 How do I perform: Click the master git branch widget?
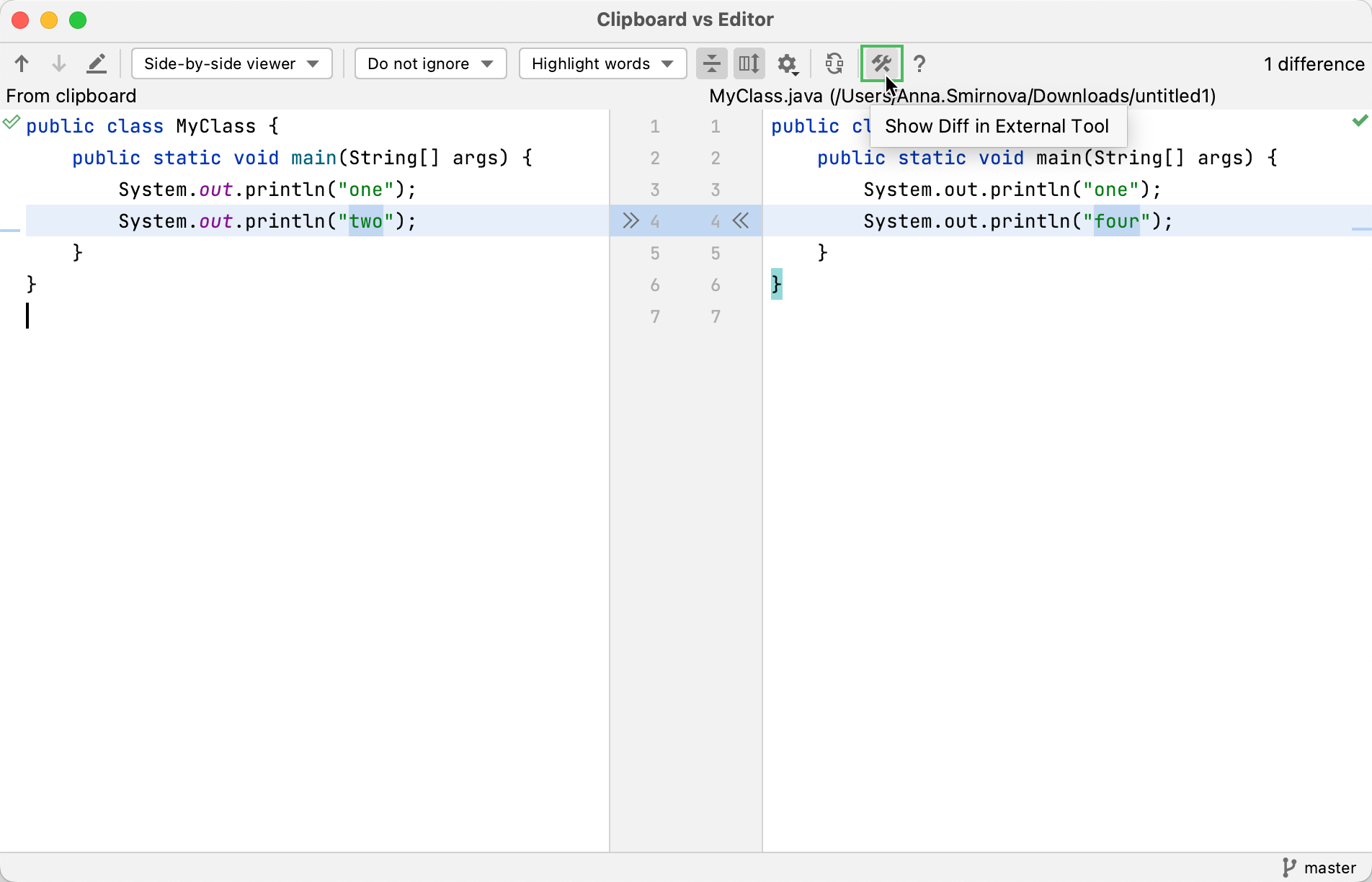coord(1319,868)
